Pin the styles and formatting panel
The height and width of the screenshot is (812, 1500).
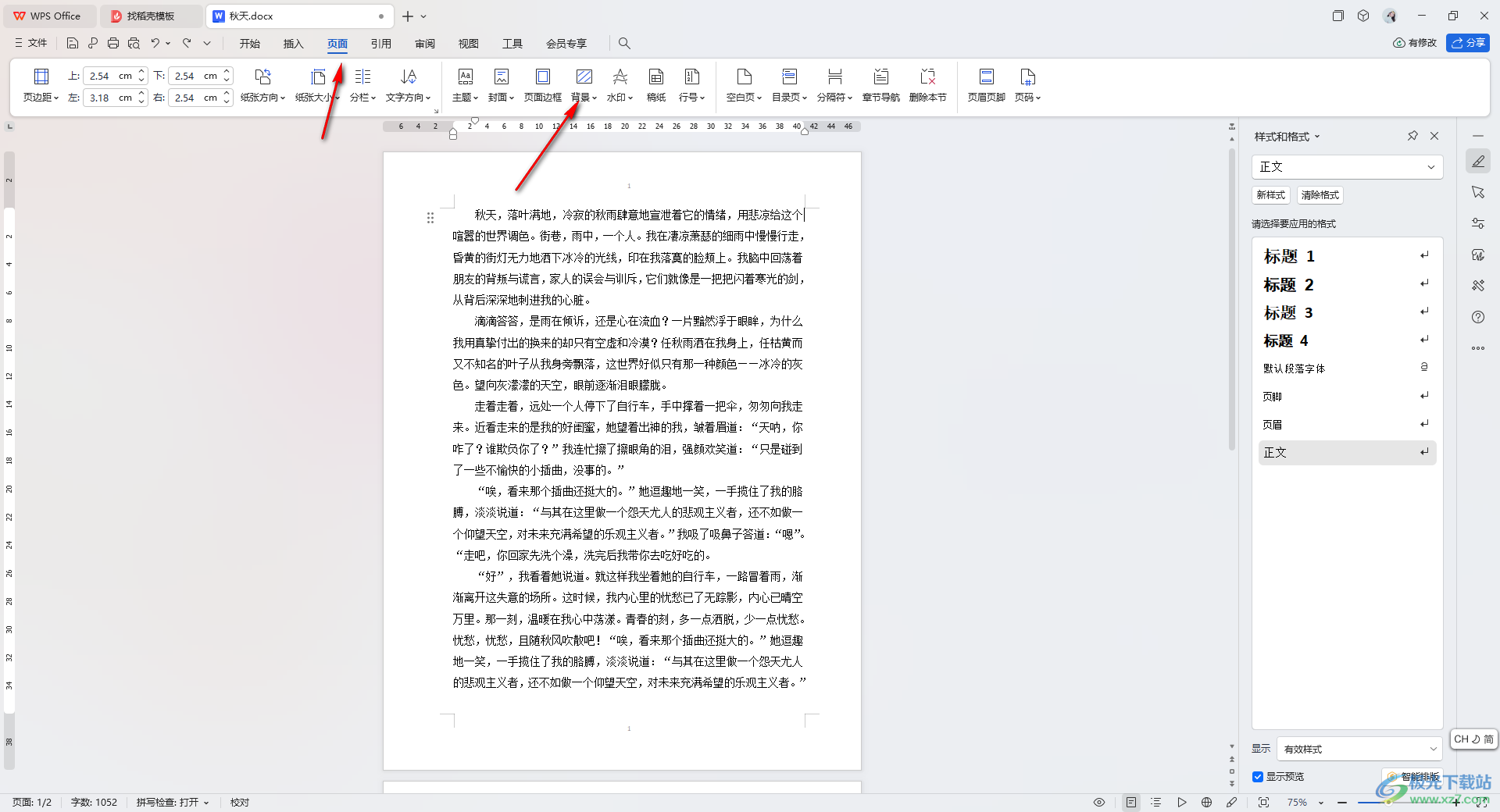[1412, 136]
